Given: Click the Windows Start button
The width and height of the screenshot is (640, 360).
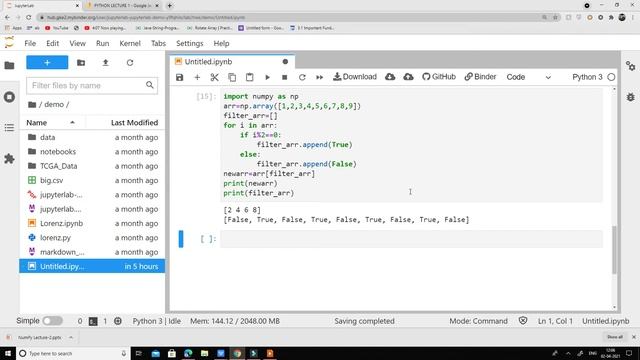Looking at the screenshot, I should pos(8,353).
